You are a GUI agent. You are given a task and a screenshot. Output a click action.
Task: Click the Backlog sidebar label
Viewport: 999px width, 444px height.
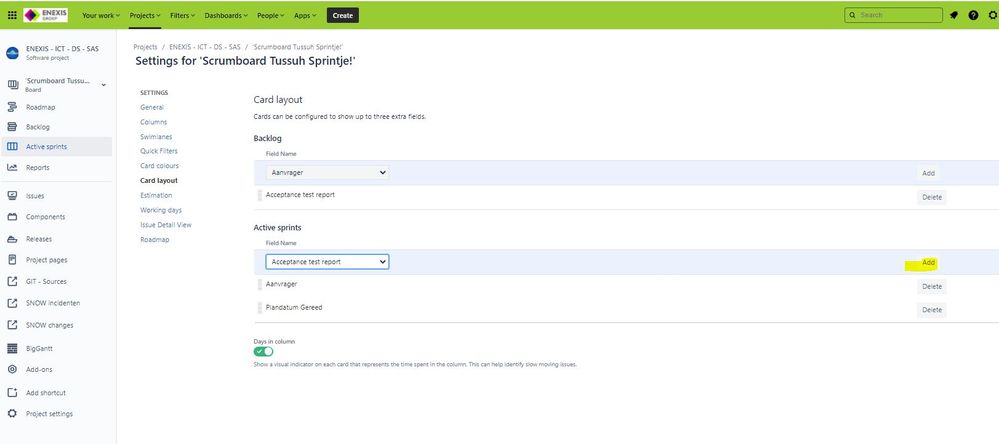(38, 127)
